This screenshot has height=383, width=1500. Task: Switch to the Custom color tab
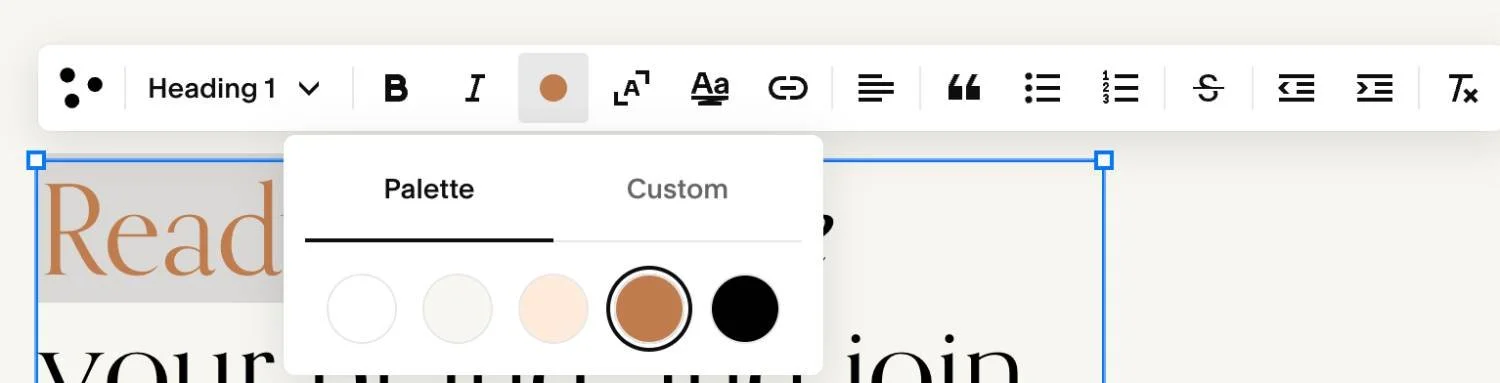[677, 189]
